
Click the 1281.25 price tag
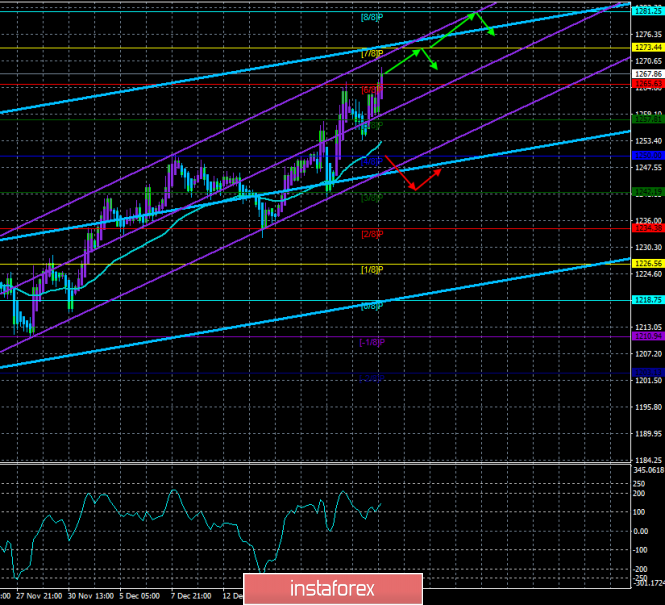tap(646, 7)
